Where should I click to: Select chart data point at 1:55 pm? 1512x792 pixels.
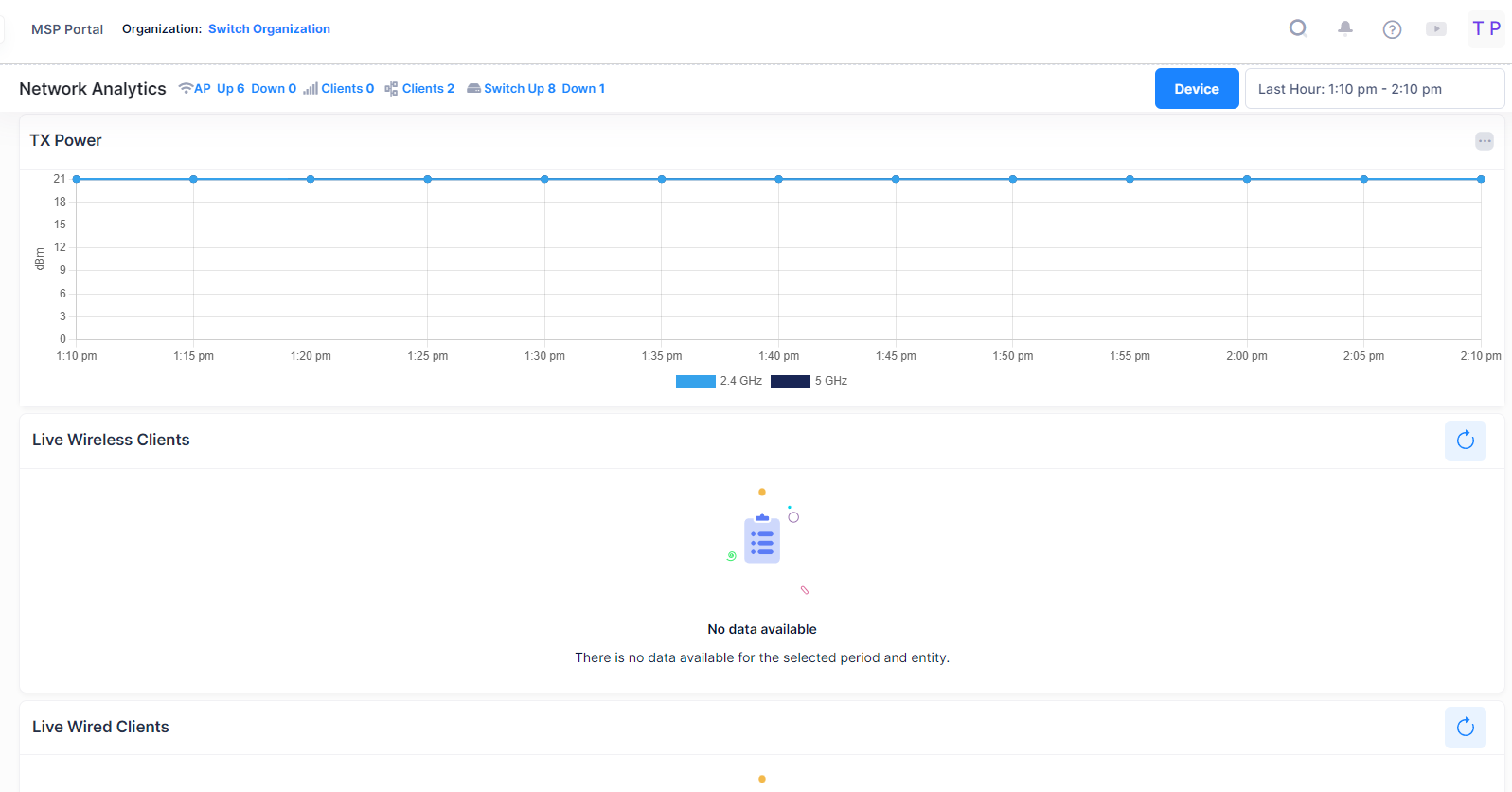point(1130,179)
